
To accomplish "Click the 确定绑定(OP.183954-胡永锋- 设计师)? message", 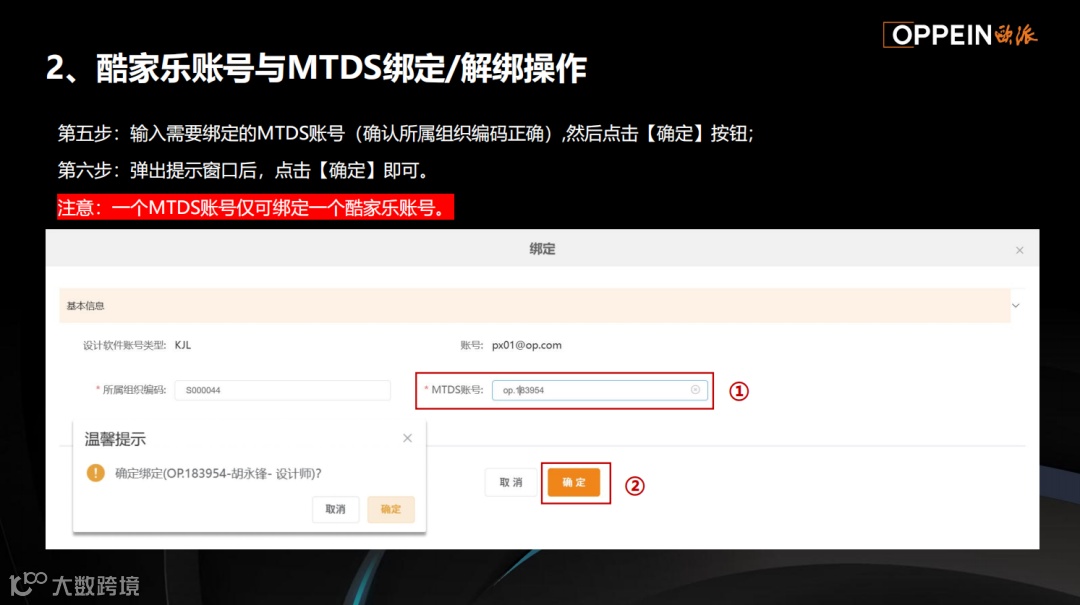I will point(218,473).
